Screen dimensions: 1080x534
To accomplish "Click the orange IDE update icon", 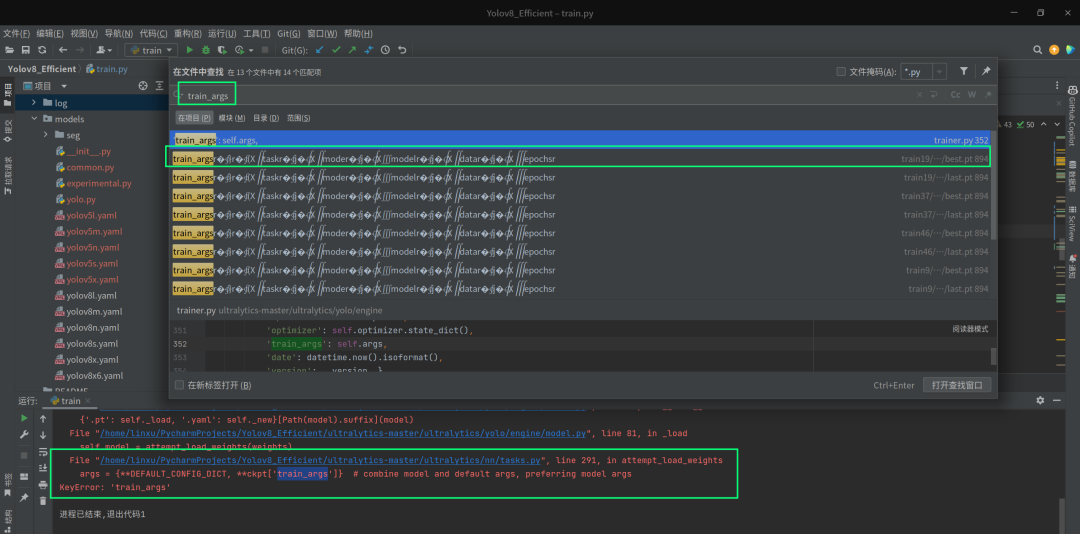I will click(1054, 50).
